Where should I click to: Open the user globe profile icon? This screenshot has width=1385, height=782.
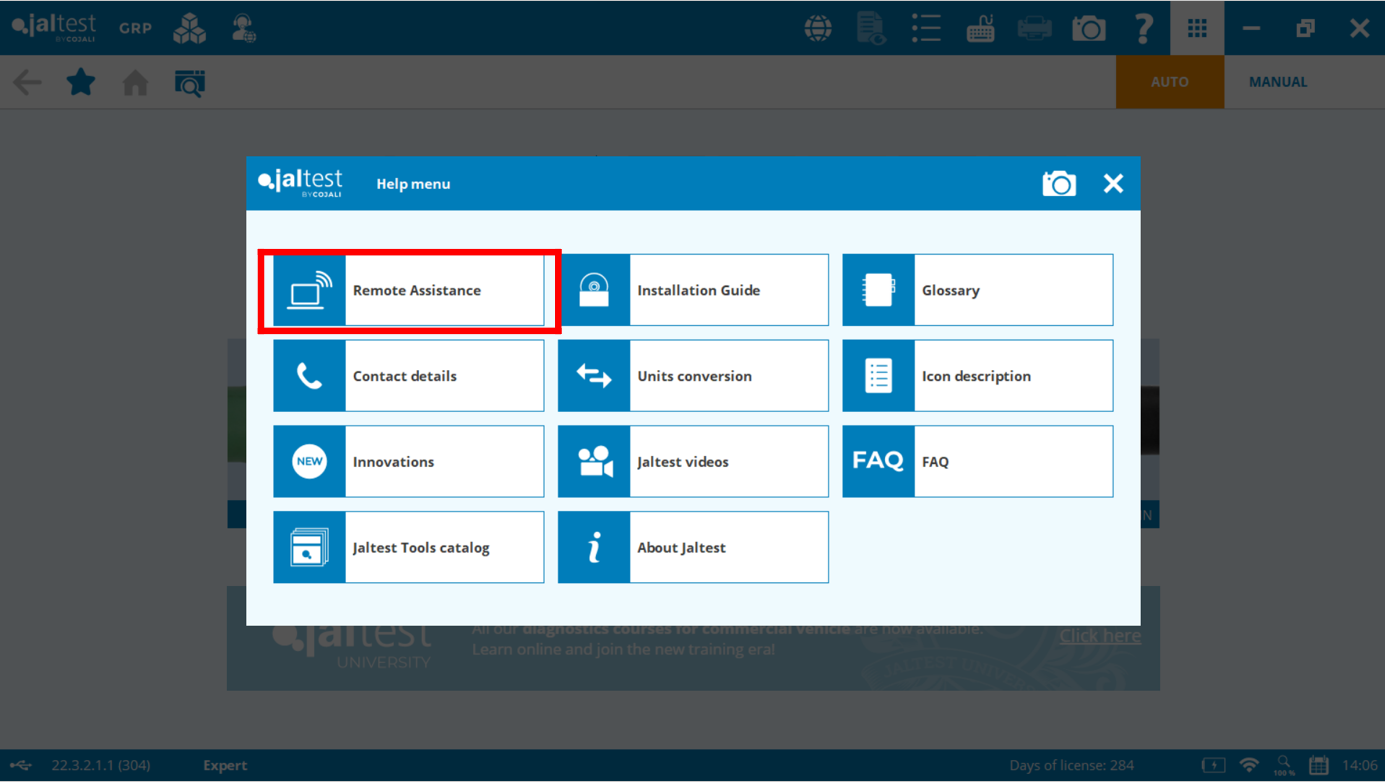pos(244,28)
